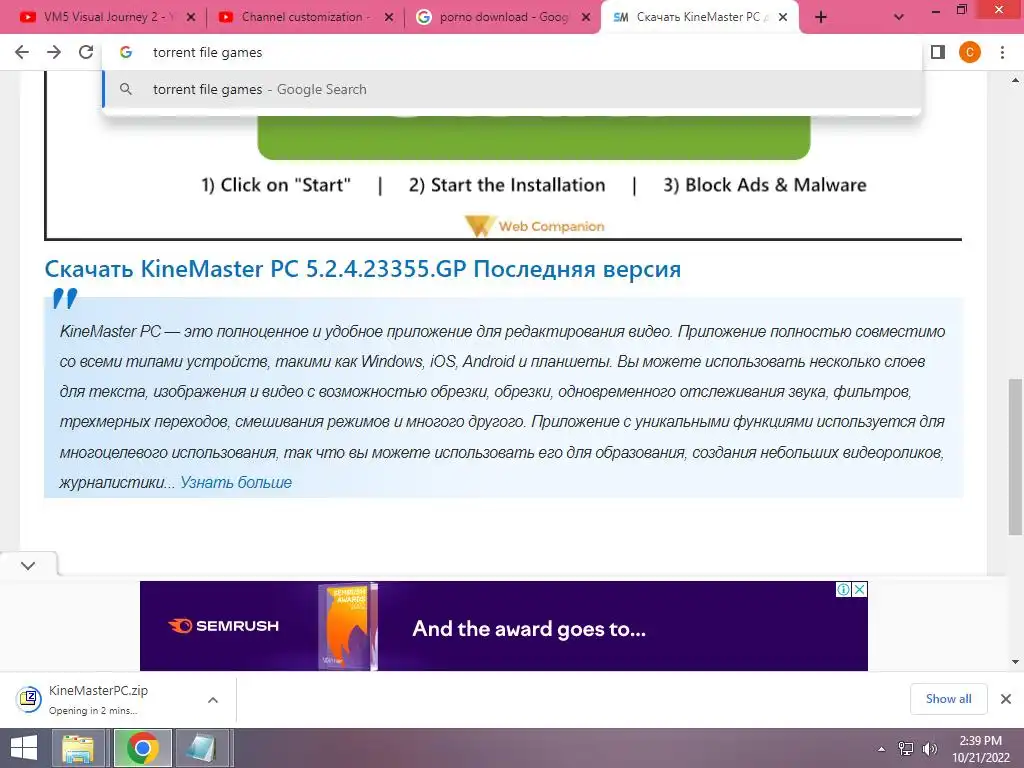Close the VM5 Visual Journey tab

pos(191,18)
